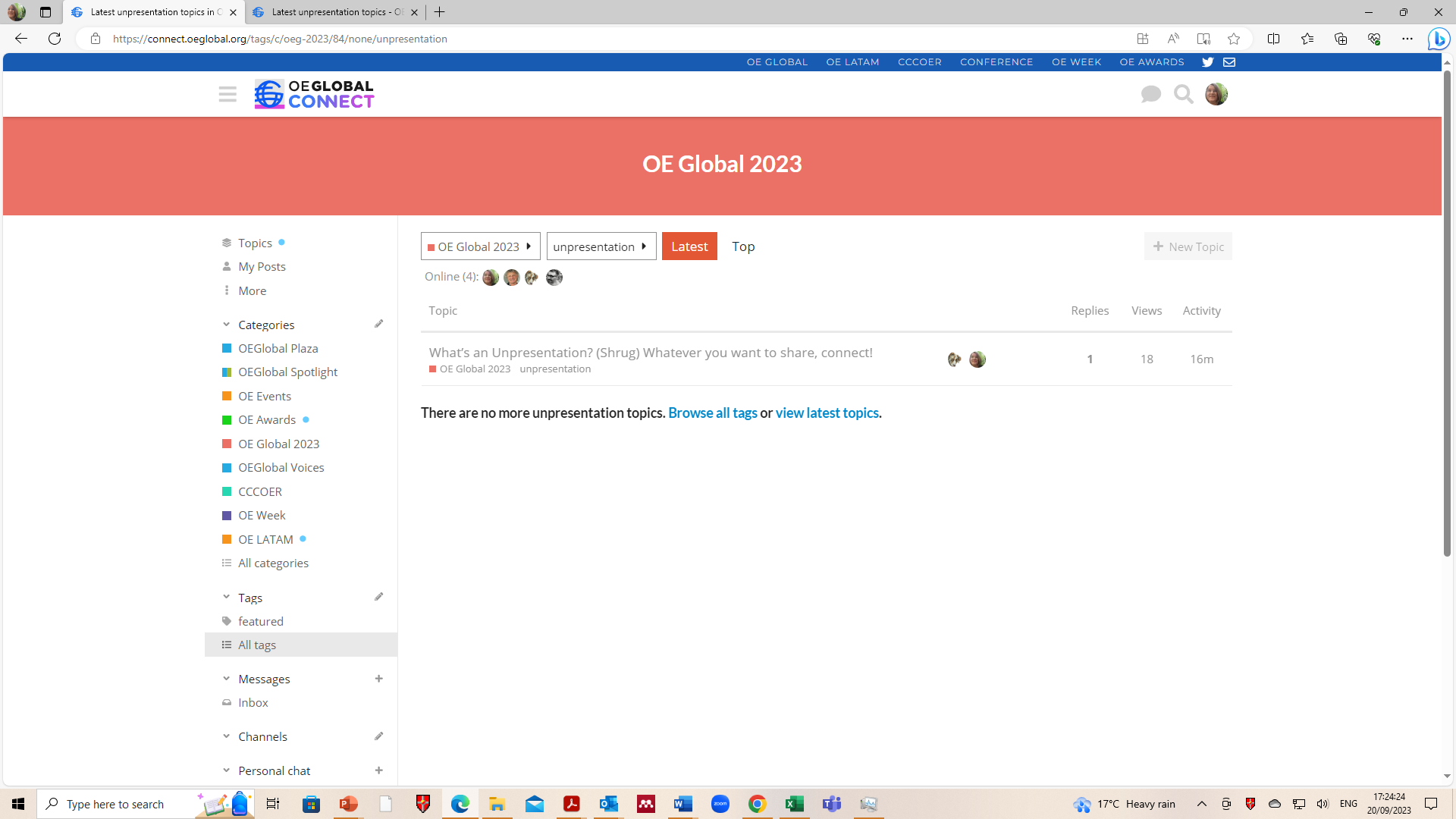Open the Bing Copilot sidebar icon
The height and width of the screenshot is (819, 1456).
point(1439,39)
